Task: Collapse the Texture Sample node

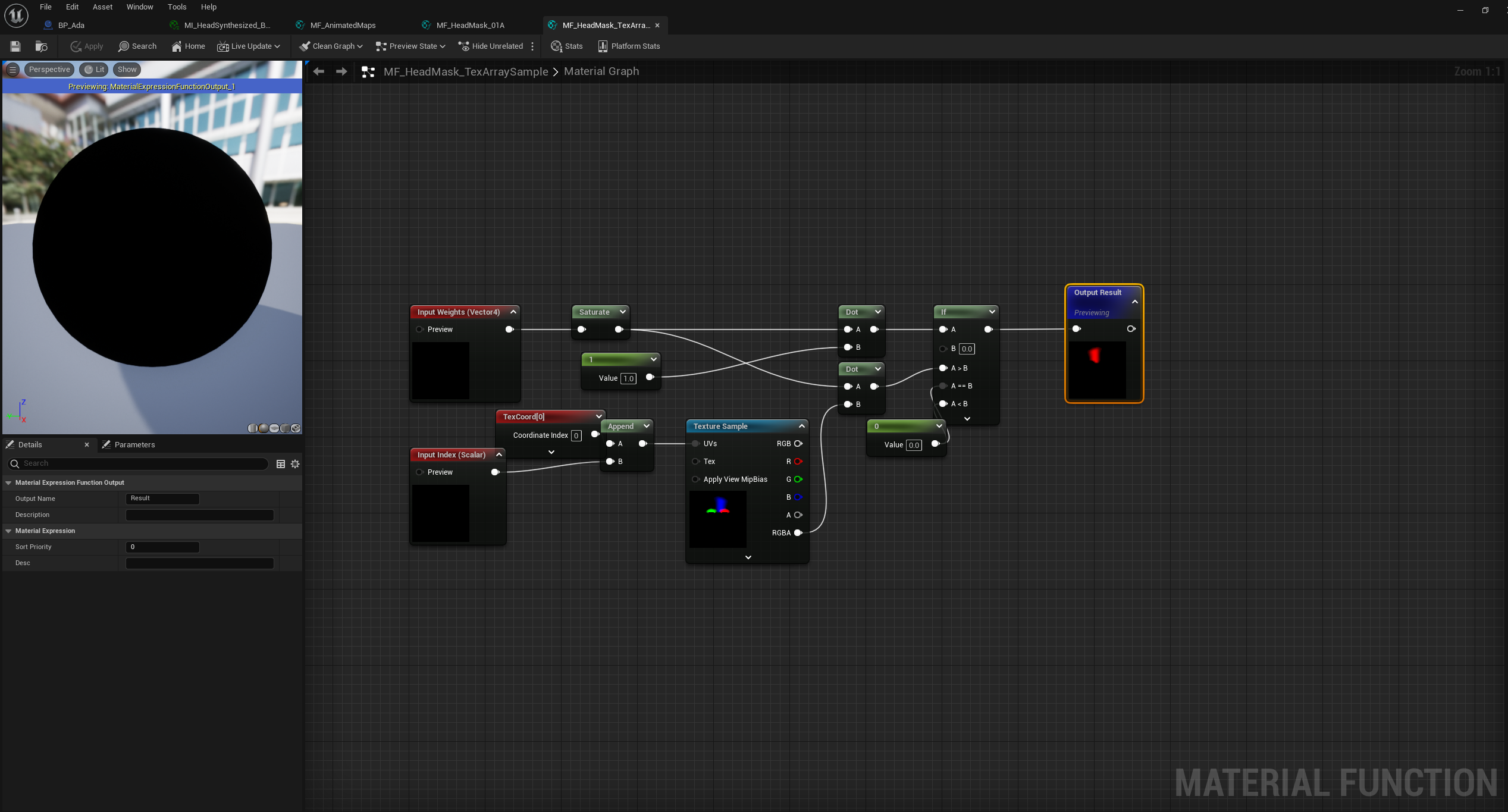Action: [800, 426]
